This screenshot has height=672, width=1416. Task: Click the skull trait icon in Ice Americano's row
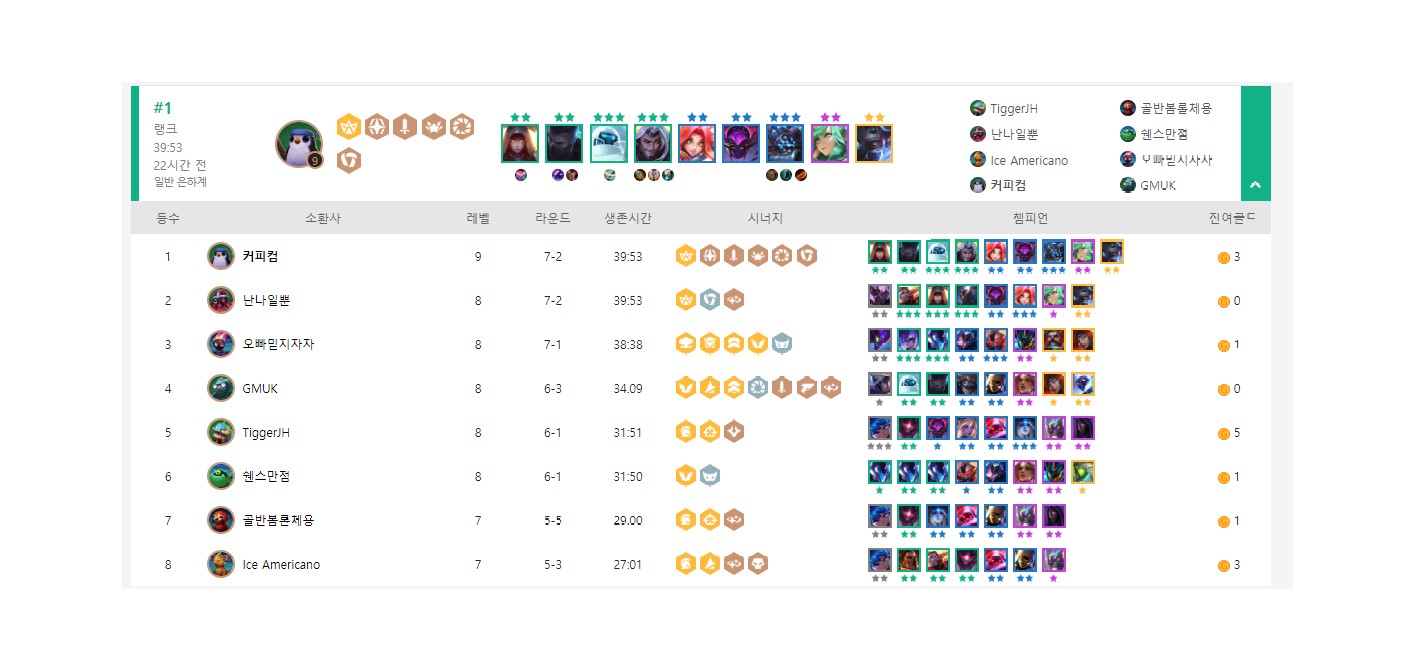[758, 565]
